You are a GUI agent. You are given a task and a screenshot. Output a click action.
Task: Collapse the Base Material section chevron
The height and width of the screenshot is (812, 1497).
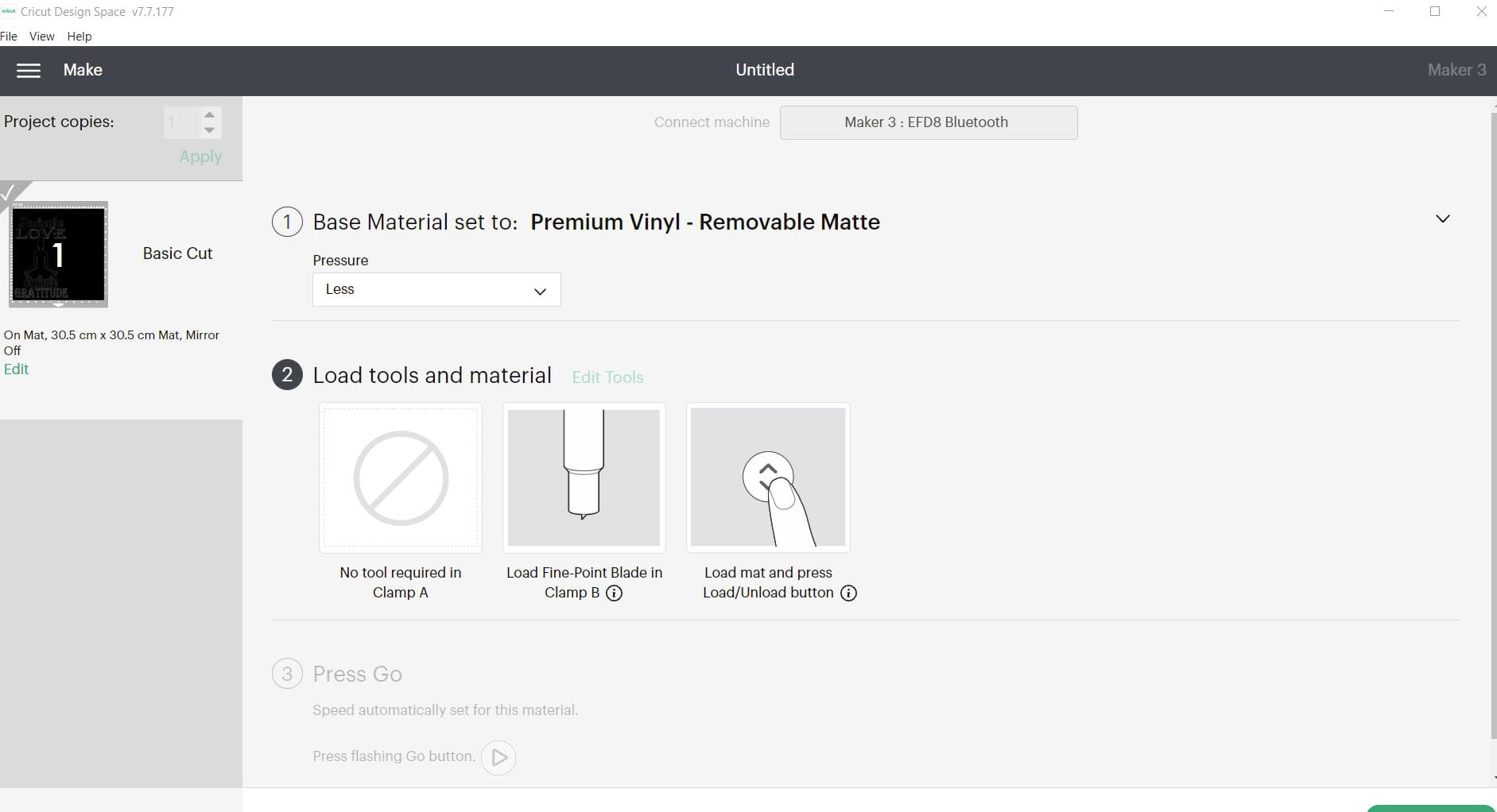pos(1442,218)
